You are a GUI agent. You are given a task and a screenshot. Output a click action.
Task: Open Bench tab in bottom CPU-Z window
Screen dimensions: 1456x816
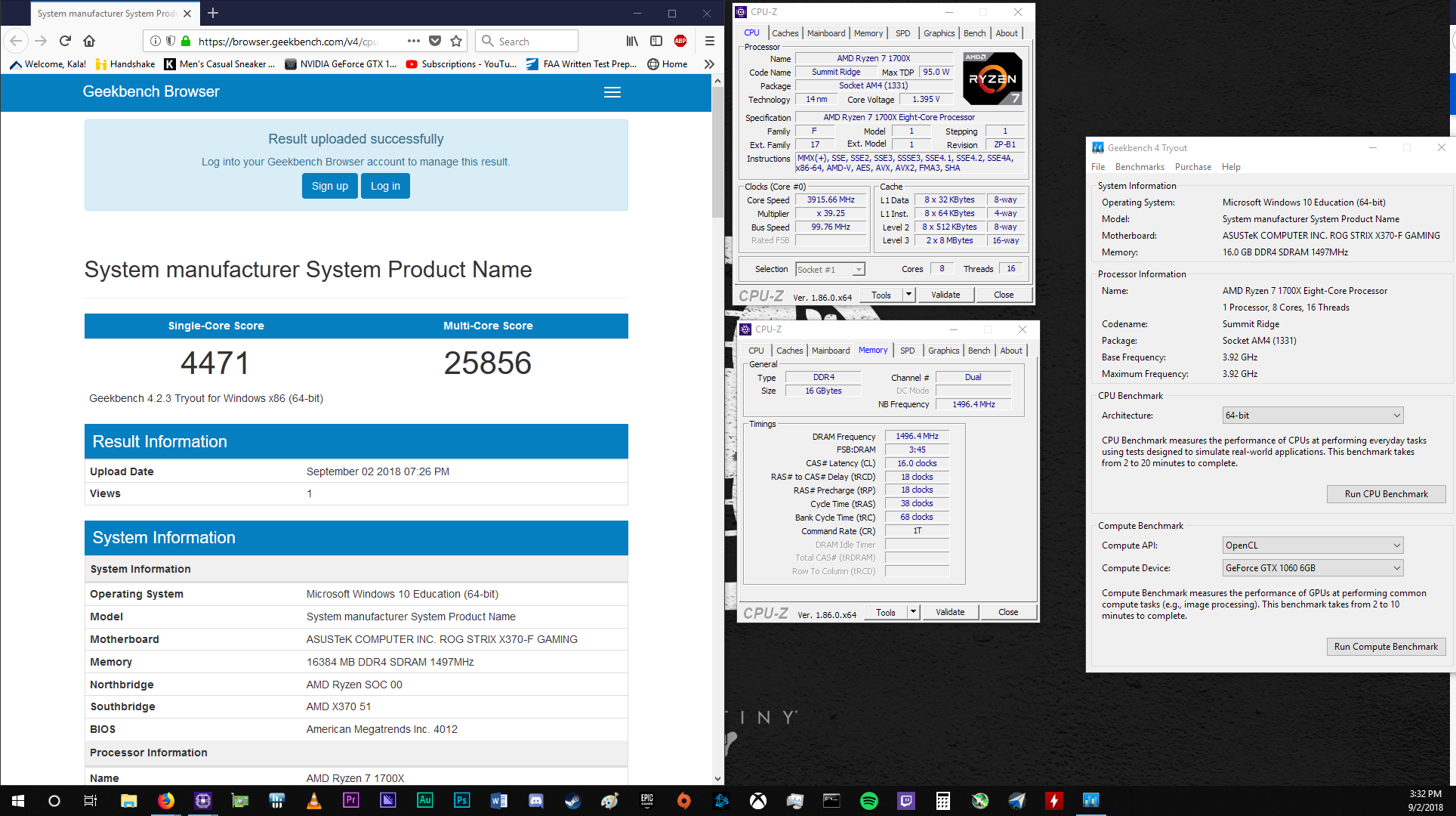(x=979, y=351)
